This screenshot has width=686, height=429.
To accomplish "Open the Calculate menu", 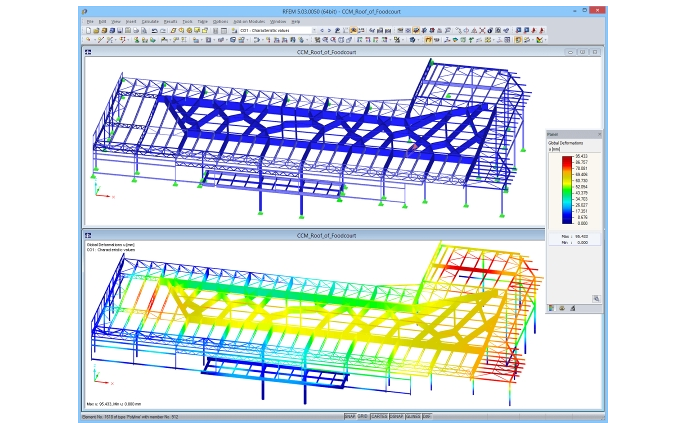I will pyautogui.click(x=150, y=21).
